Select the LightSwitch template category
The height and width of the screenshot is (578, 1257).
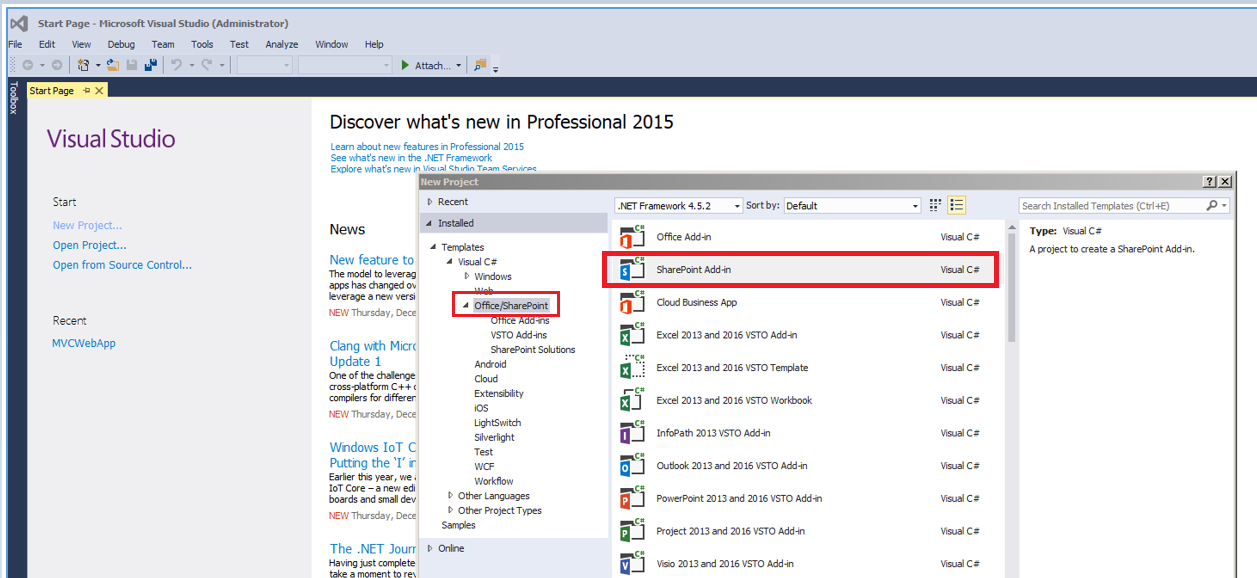point(497,423)
